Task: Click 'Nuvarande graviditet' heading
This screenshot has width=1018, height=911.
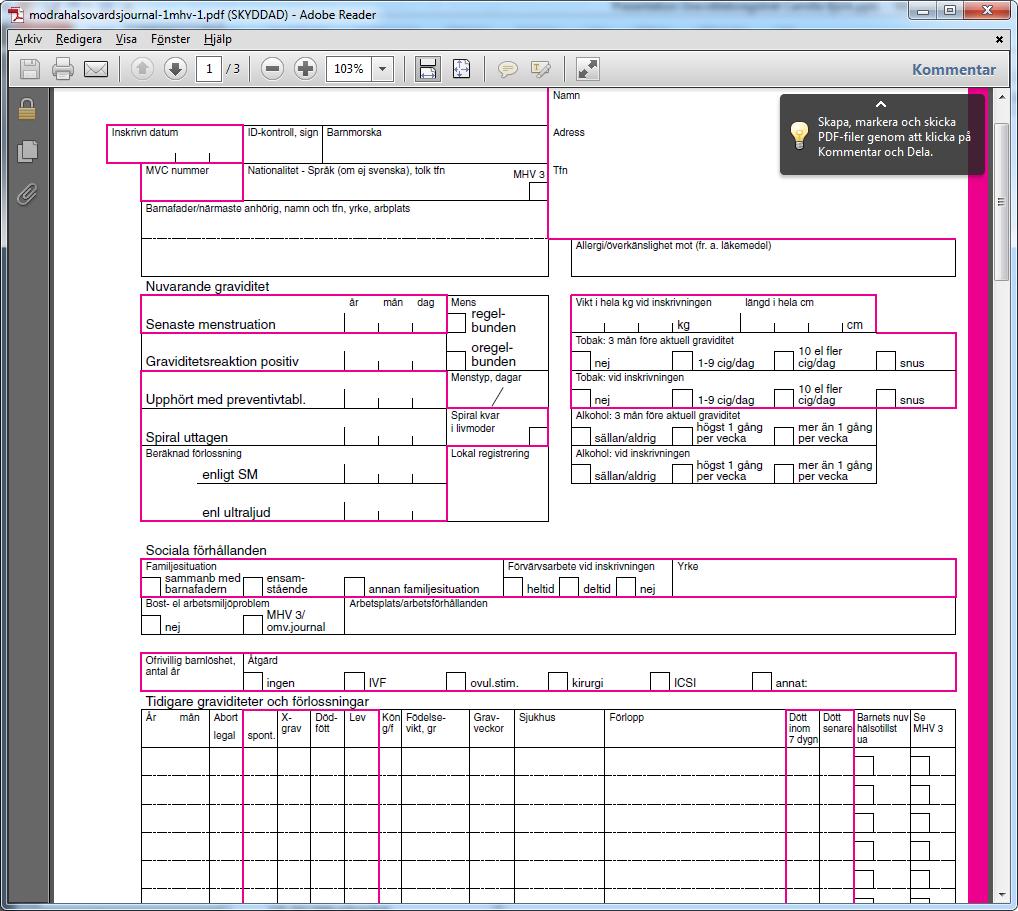Action: (207, 286)
